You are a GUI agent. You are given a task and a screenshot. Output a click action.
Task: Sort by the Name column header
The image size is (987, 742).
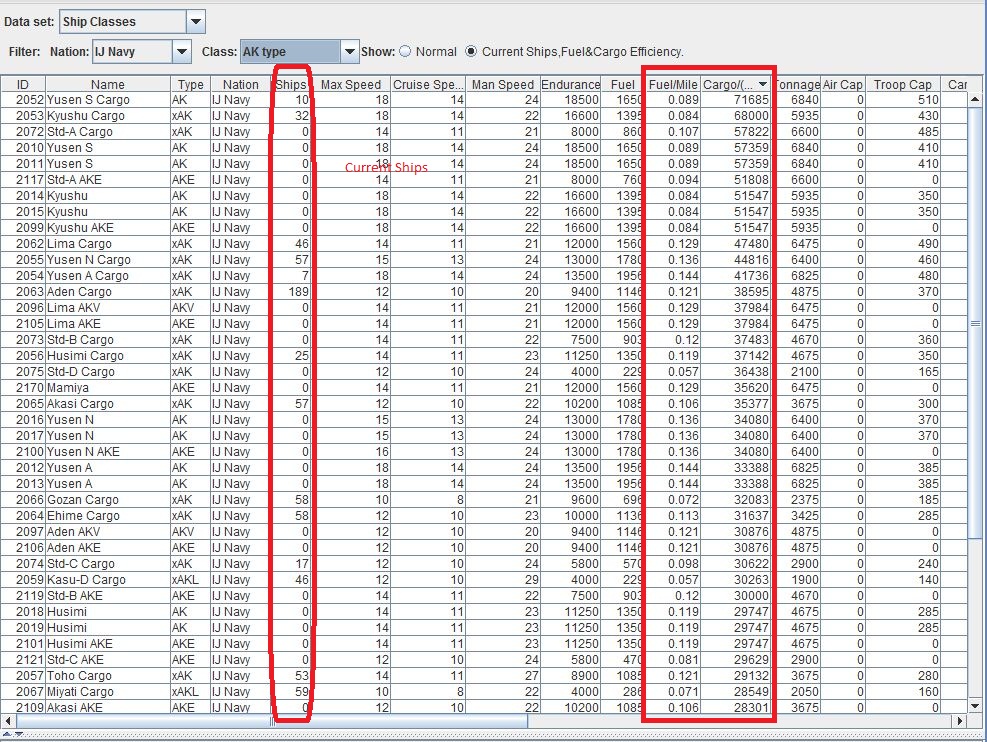click(108, 85)
